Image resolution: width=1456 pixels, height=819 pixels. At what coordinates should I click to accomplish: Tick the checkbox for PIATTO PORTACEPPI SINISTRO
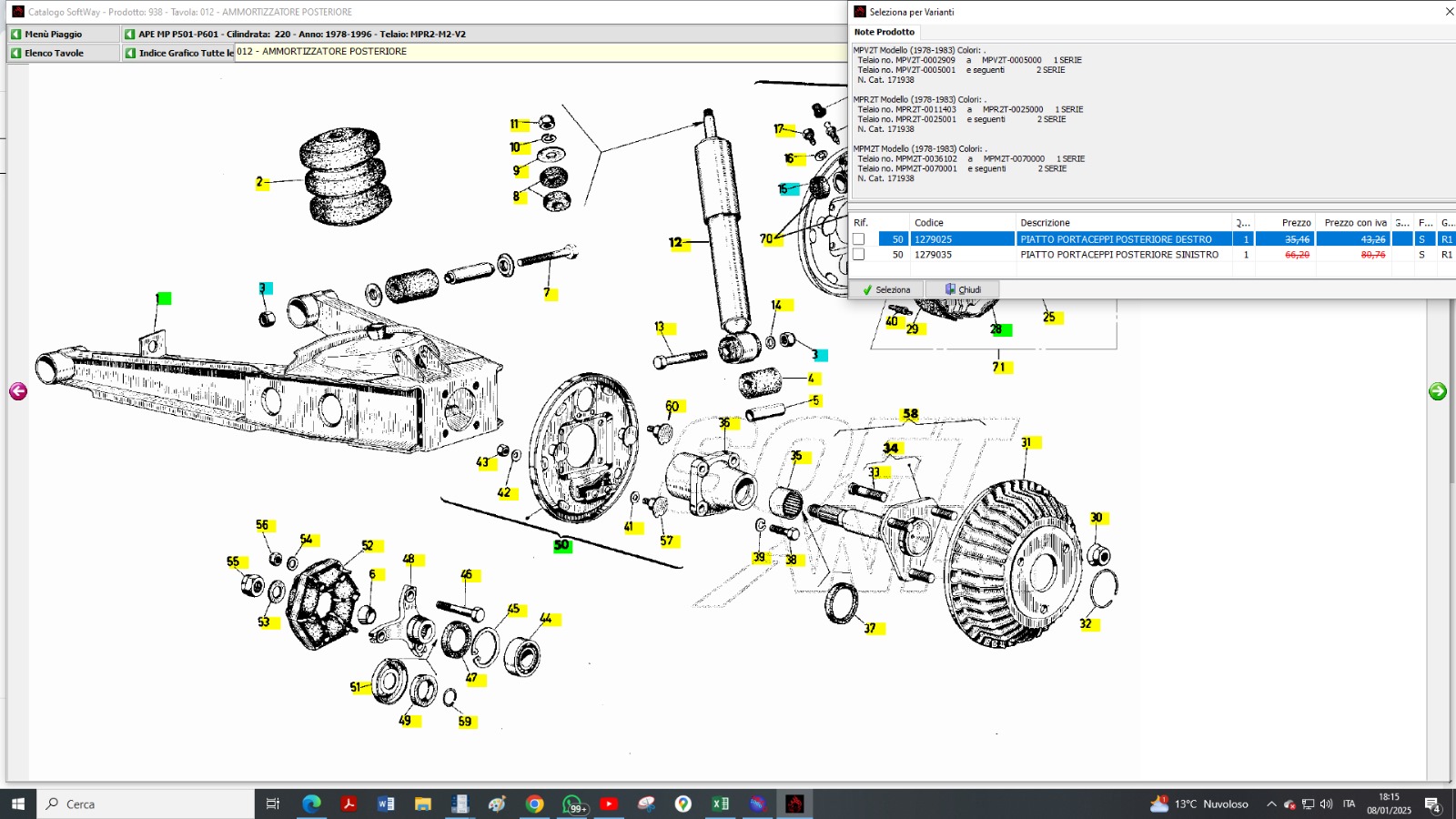tap(858, 255)
